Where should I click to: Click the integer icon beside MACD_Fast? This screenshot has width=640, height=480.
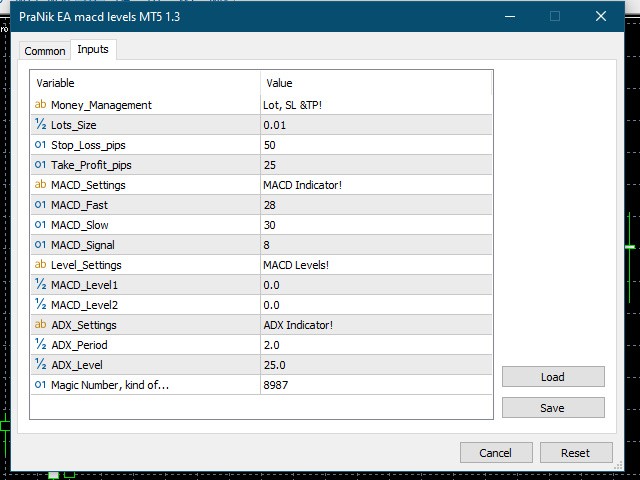pos(40,205)
